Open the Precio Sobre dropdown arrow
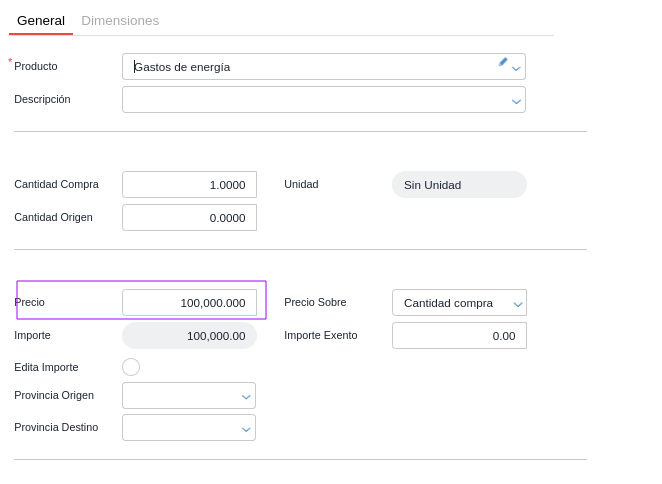The image size is (662, 484). click(x=517, y=303)
